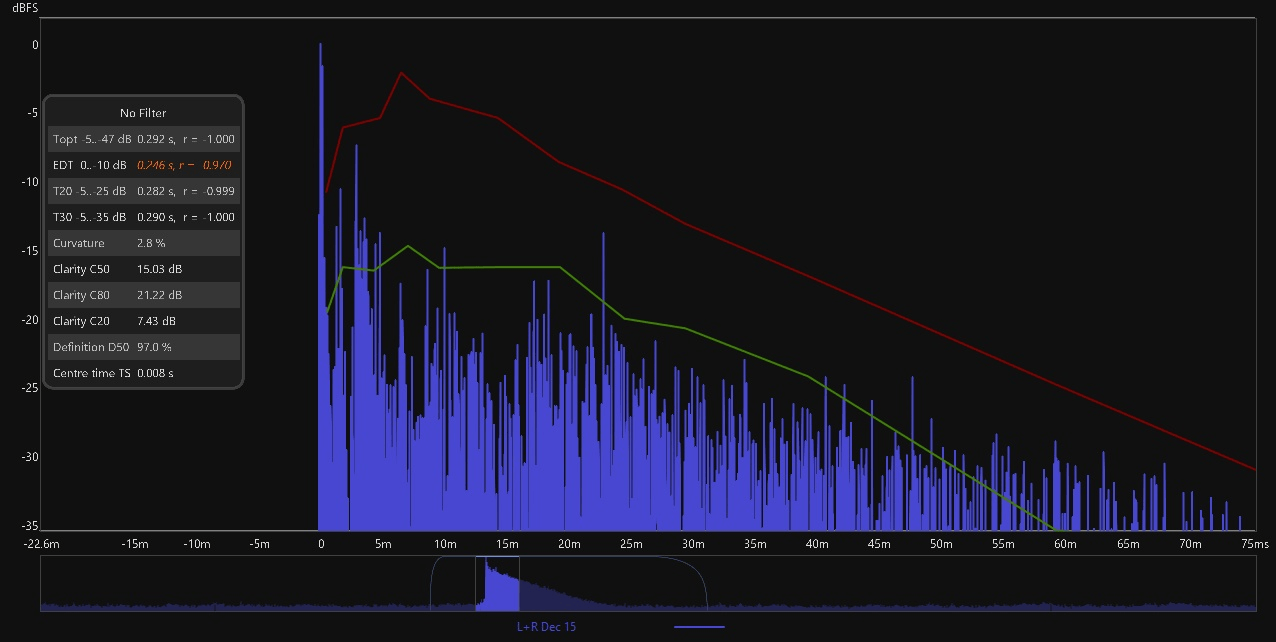Select the Clarity C50 row

tap(143, 269)
